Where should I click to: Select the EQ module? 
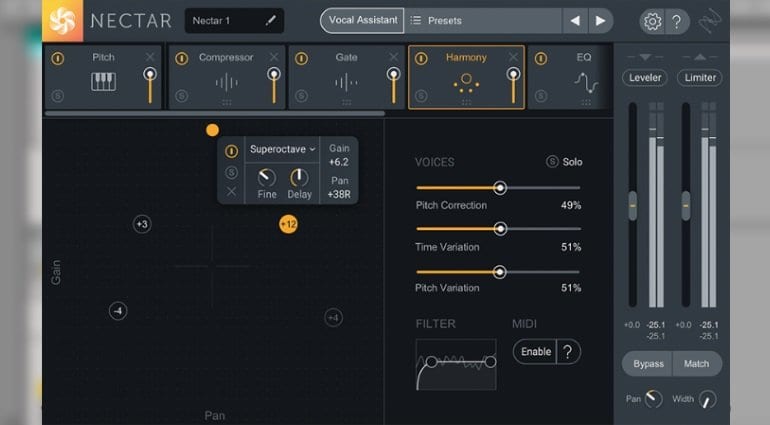point(570,77)
